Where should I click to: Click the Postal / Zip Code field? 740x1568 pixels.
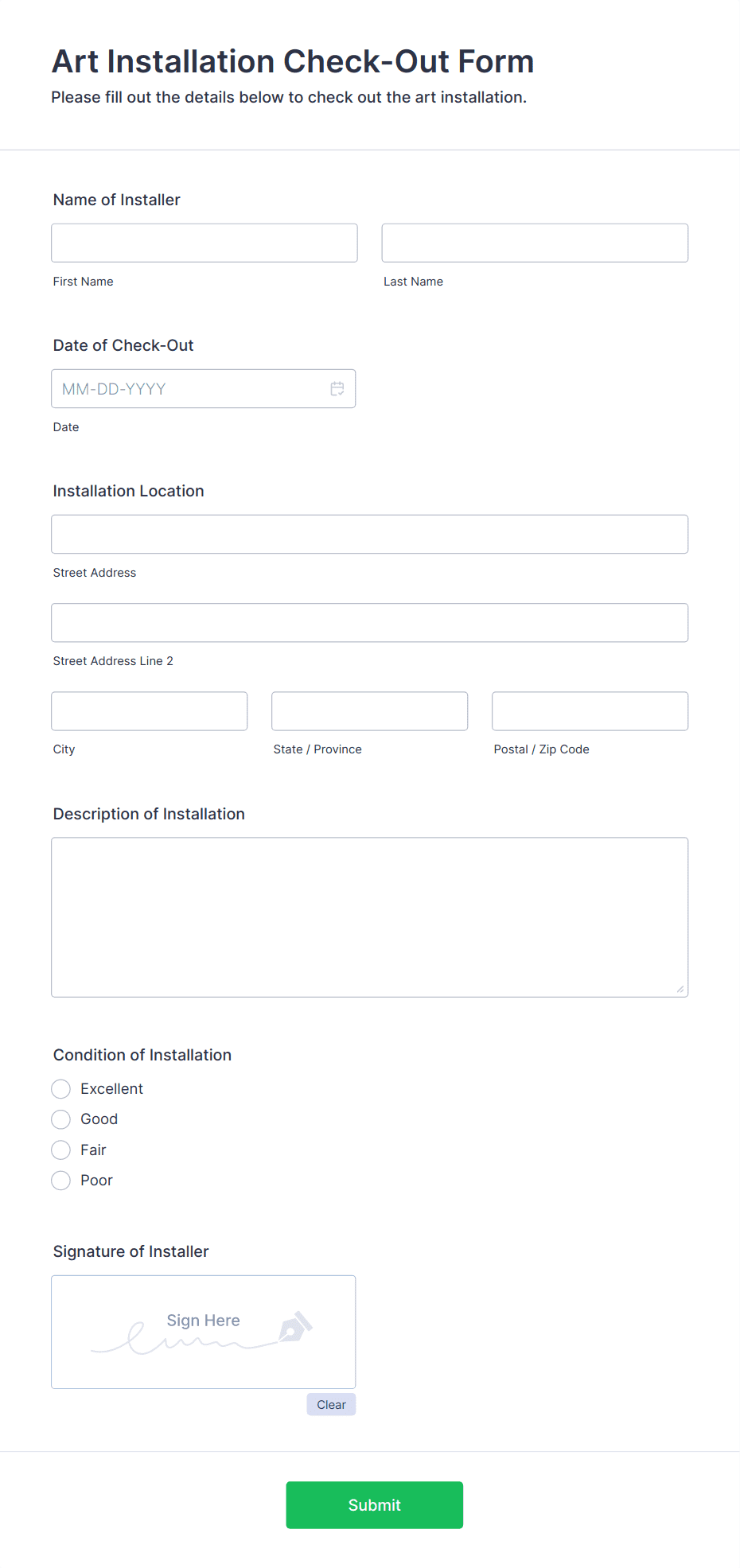click(x=590, y=711)
